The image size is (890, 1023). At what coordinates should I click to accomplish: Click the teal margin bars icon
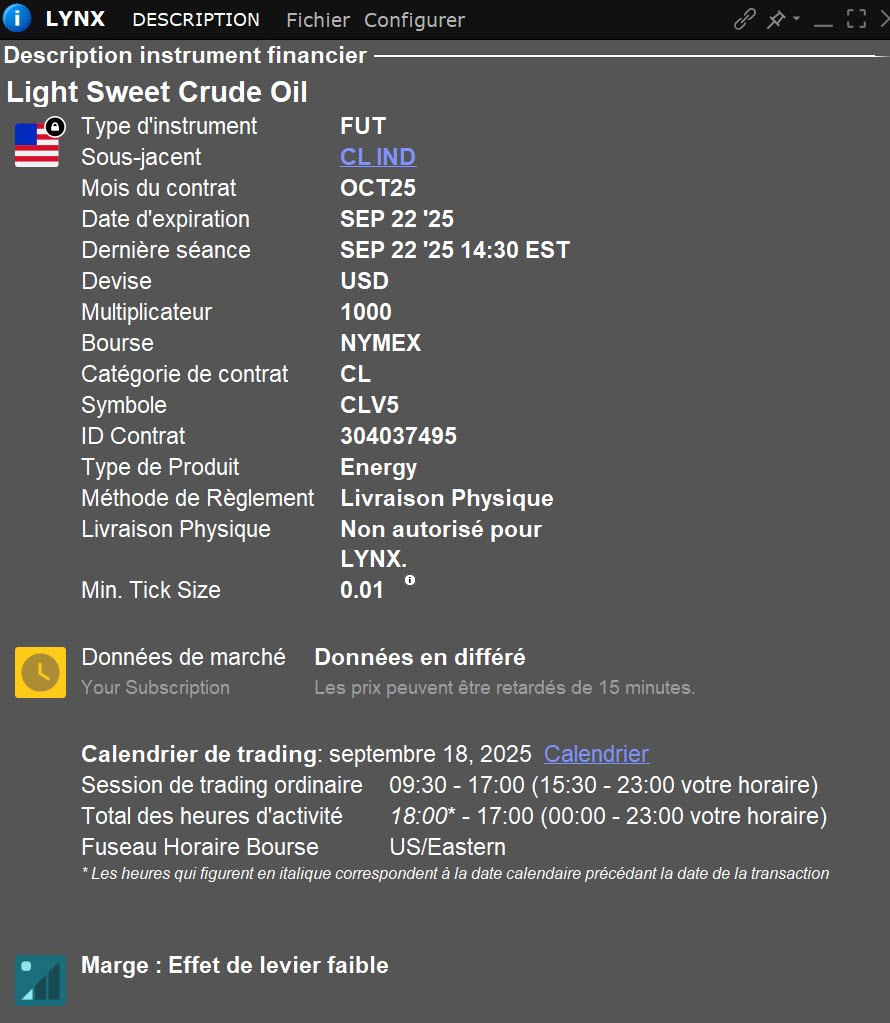pyautogui.click(x=40, y=979)
